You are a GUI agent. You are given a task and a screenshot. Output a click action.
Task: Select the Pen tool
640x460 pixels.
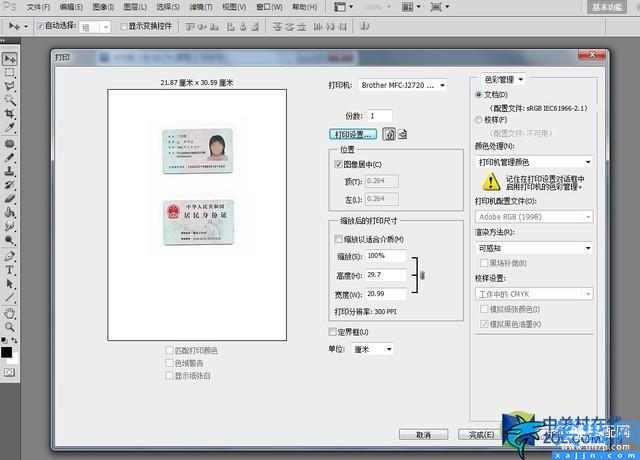point(9,256)
